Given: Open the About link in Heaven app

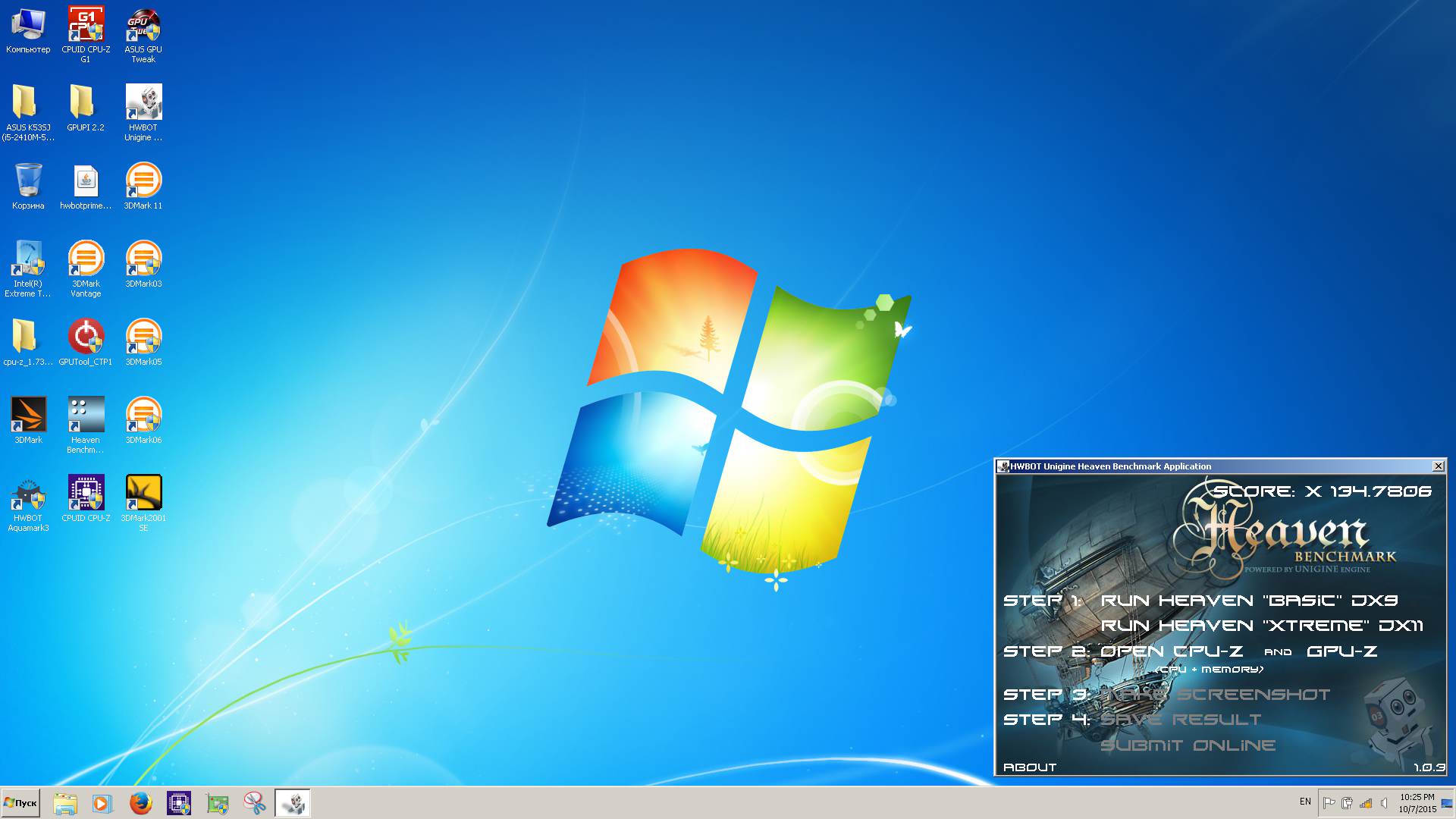Looking at the screenshot, I should tap(1030, 767).
